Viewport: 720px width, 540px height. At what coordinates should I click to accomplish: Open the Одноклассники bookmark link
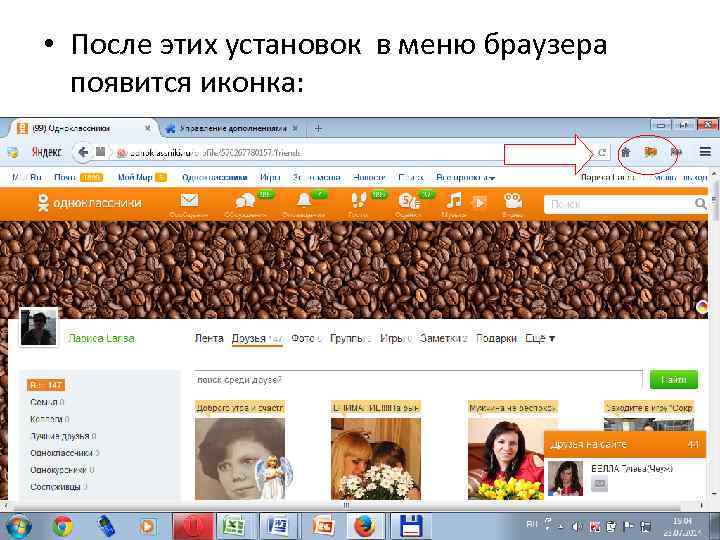click(x=214, y=177)
